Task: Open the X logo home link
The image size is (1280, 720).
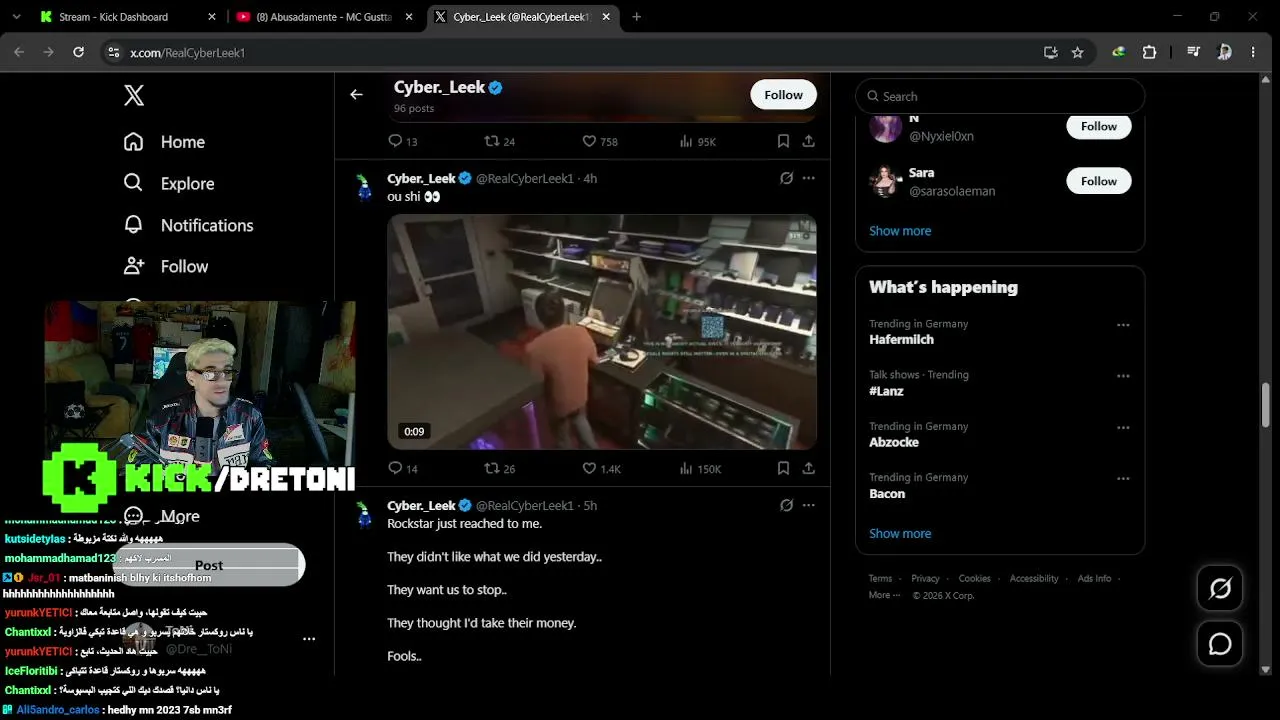Action: pos(134,95)
